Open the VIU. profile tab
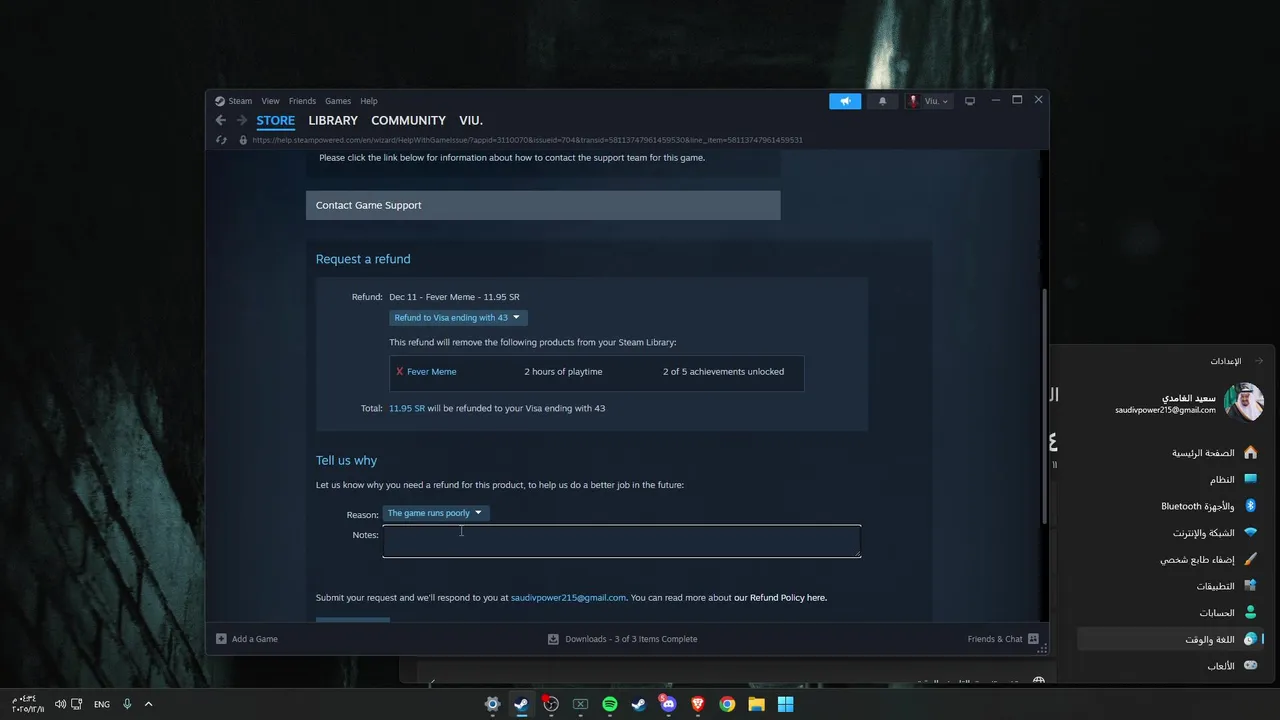Viewport: 1280px width, 720px height. point(471,120)
